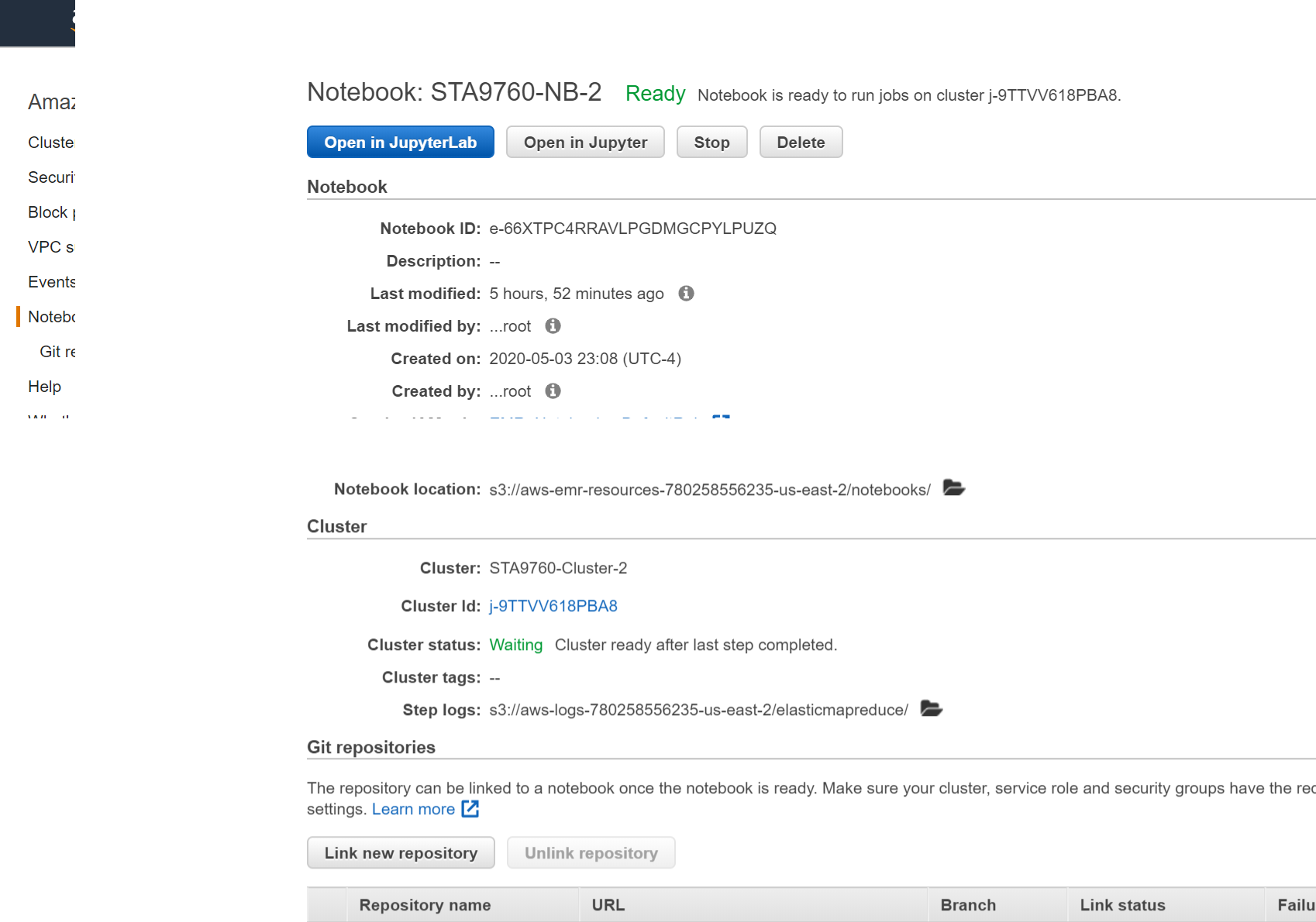Open Security configurations in the sidebar
The height and width of the screenshot is (922, 1316).
(51, 177)
